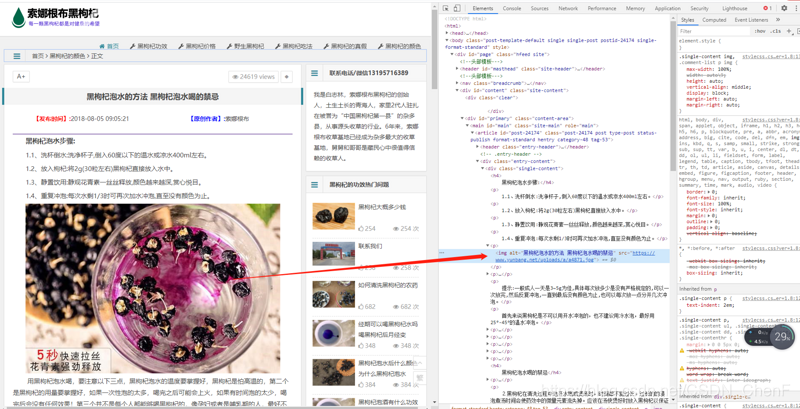800x409 pixels.
Task: Click the 24619 views button
Action: click(254, 76)
